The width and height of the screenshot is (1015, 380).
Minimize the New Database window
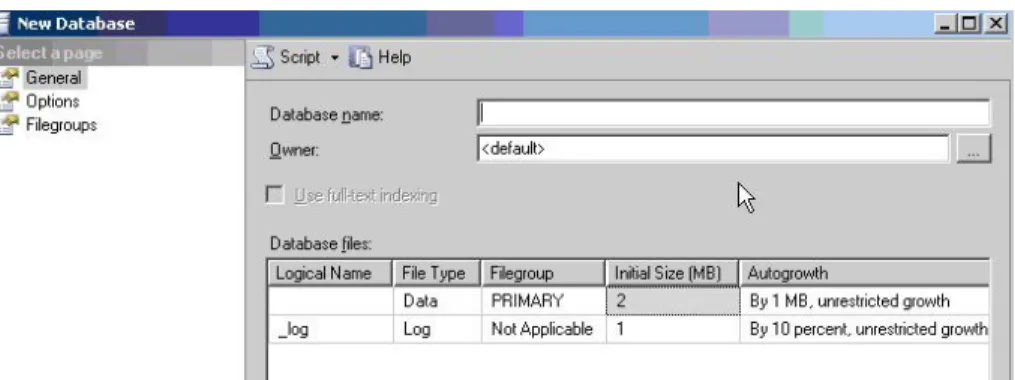pos(946,24)
